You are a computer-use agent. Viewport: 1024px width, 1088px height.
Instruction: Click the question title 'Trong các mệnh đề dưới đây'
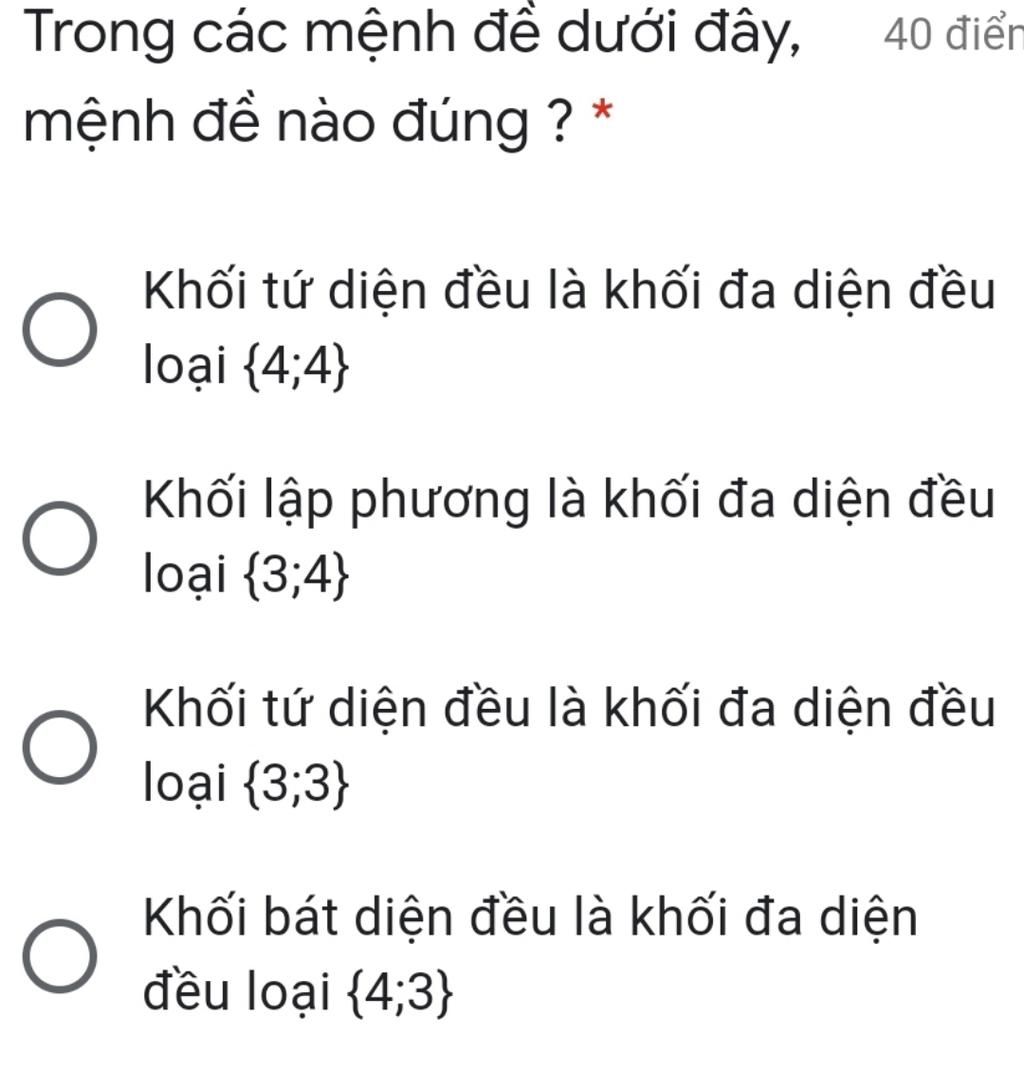click(411, 35)
